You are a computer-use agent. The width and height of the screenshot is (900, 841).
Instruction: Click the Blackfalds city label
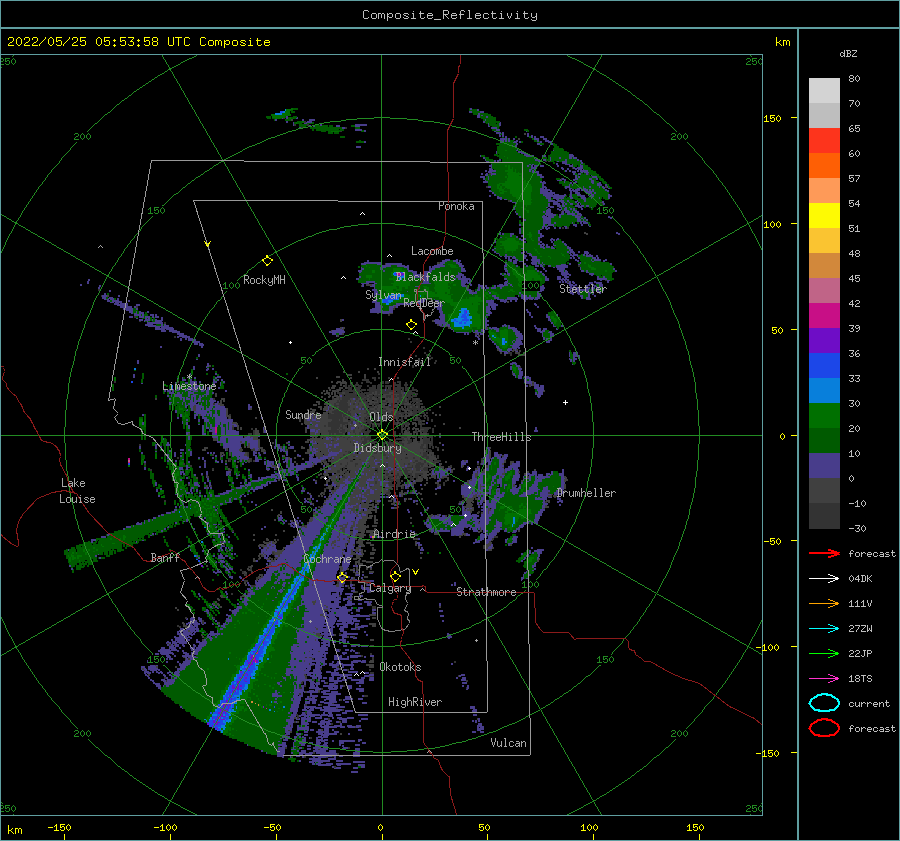(x=425, y=277)
